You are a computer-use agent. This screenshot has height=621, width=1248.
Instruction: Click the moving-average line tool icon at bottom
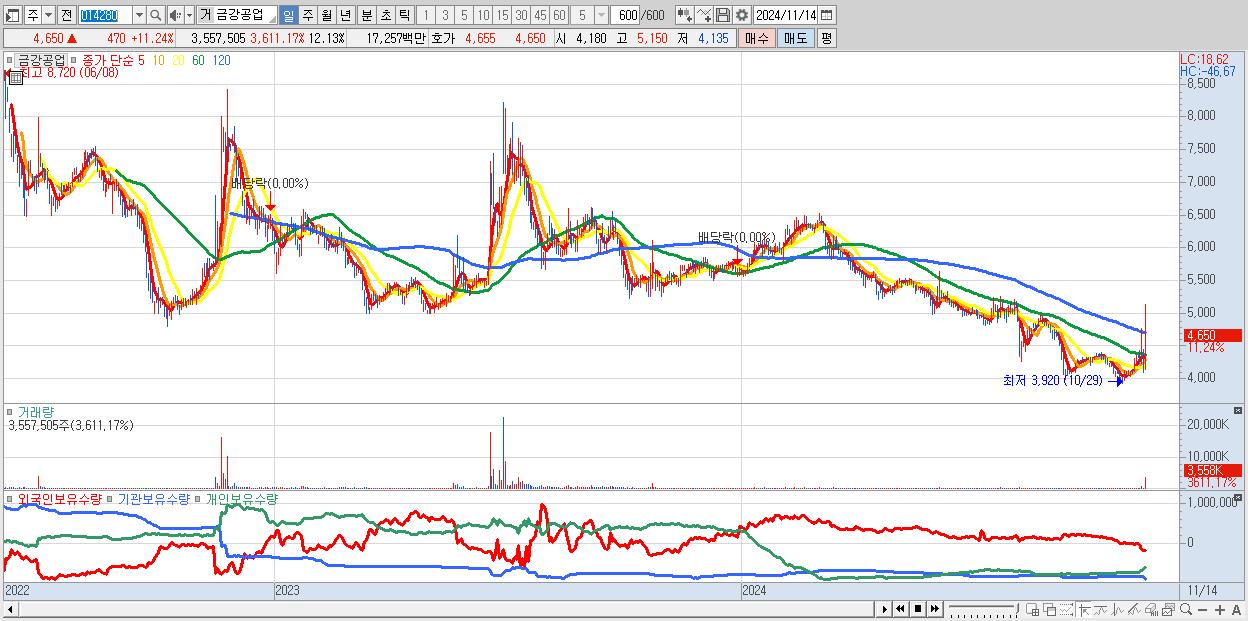point(1101,609)
